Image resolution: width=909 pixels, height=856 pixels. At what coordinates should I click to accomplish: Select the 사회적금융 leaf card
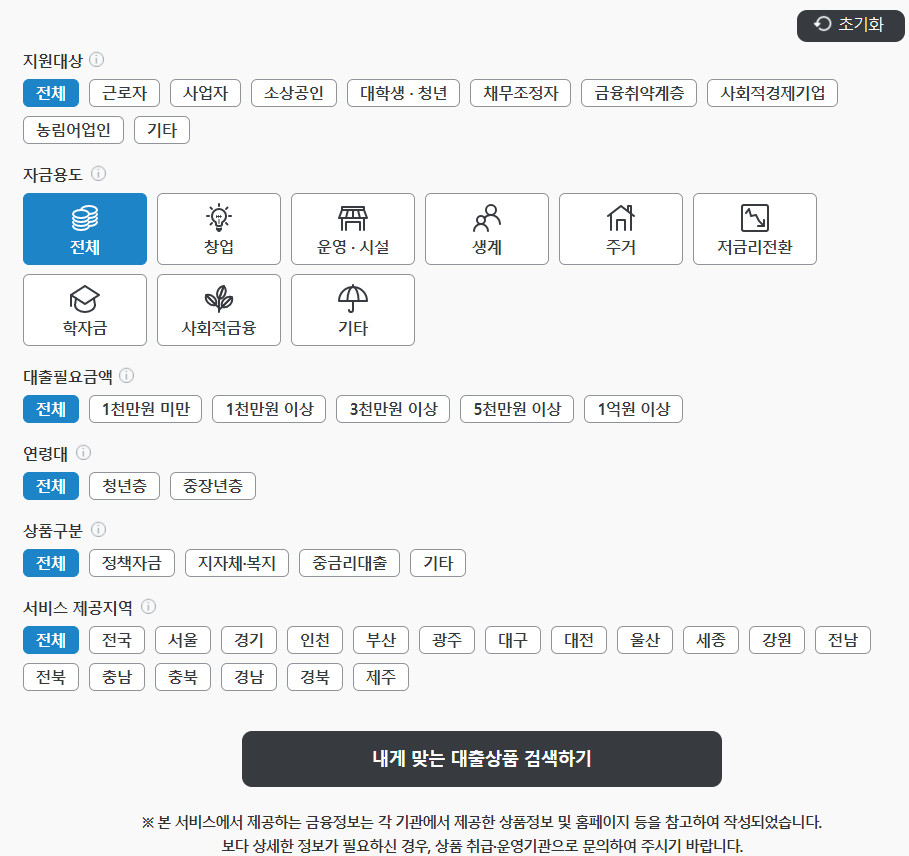pyautogui.click(x=219, y=310)
